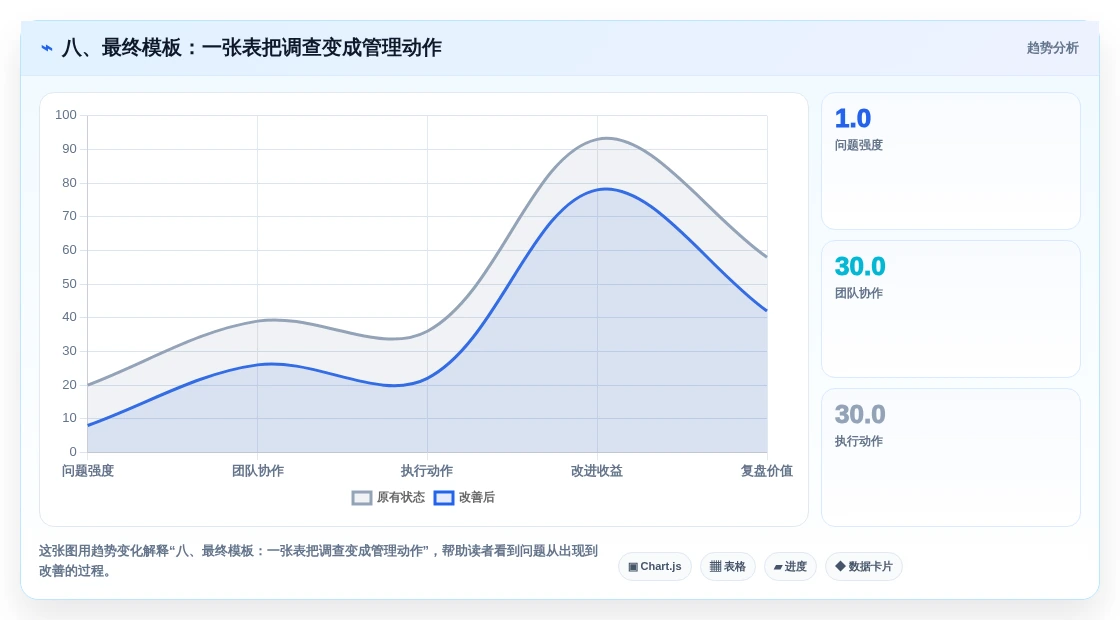This screenshot has height=620, width=1120.
Task: Select the Chart.js tag pill
Action: [655, 566]
